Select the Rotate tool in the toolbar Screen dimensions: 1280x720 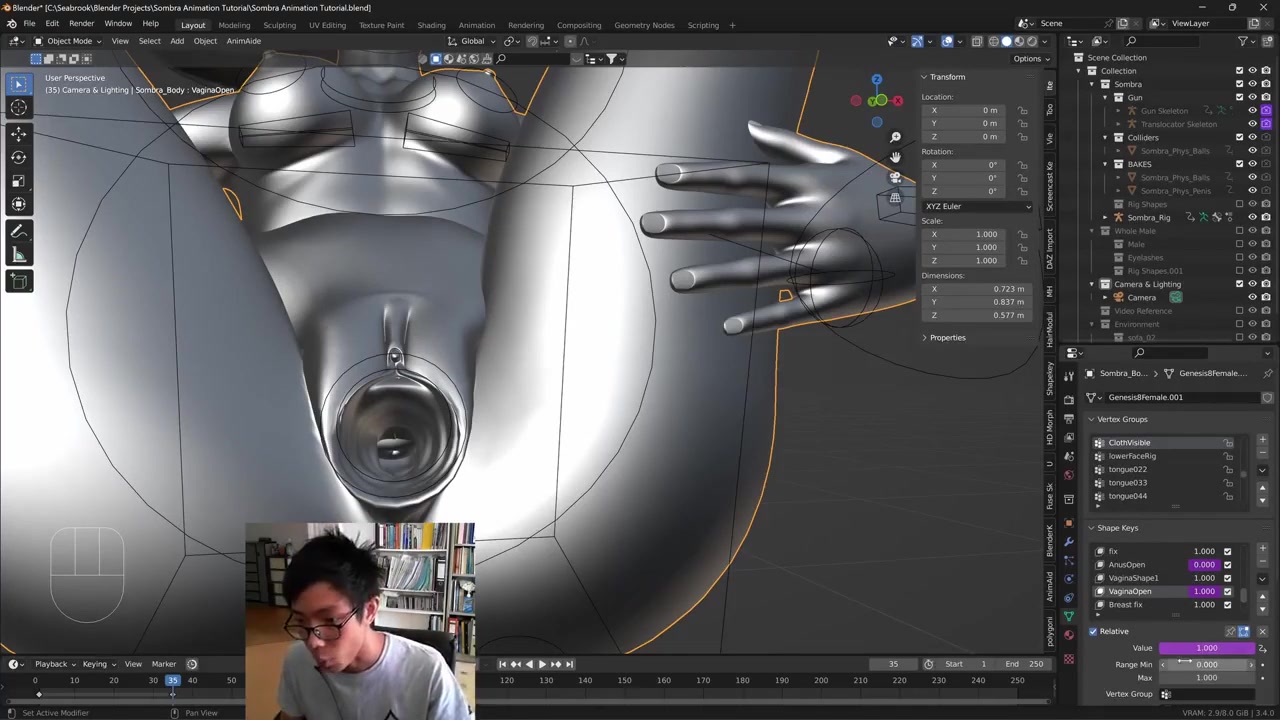tap(18, 157)
